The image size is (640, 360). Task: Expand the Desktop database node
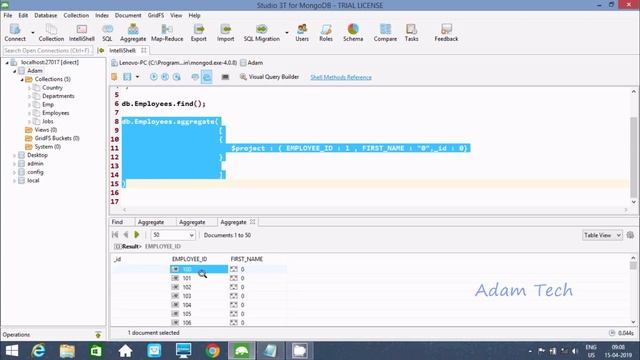(15, 156)
